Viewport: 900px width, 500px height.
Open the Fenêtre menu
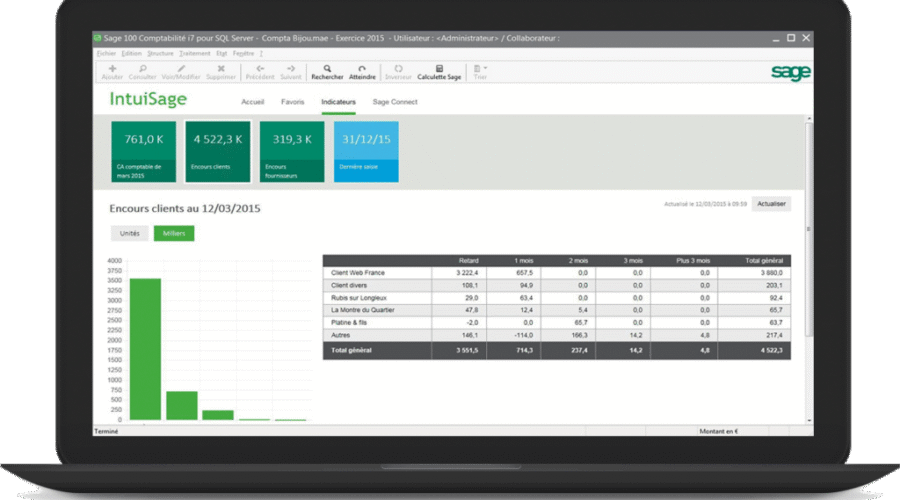click(243, 53)
